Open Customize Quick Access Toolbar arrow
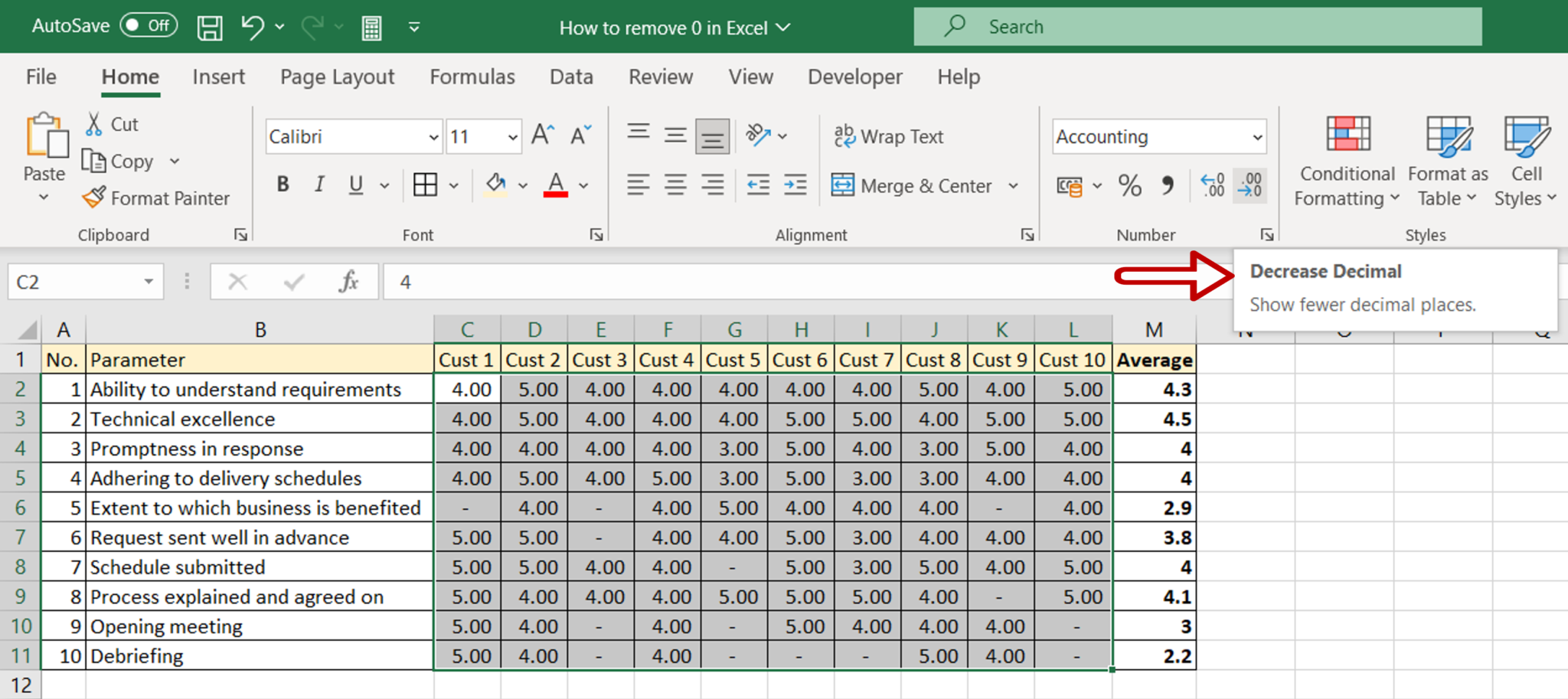The width and height of the screenshot is (1568, 699). (x=414, y=28)
